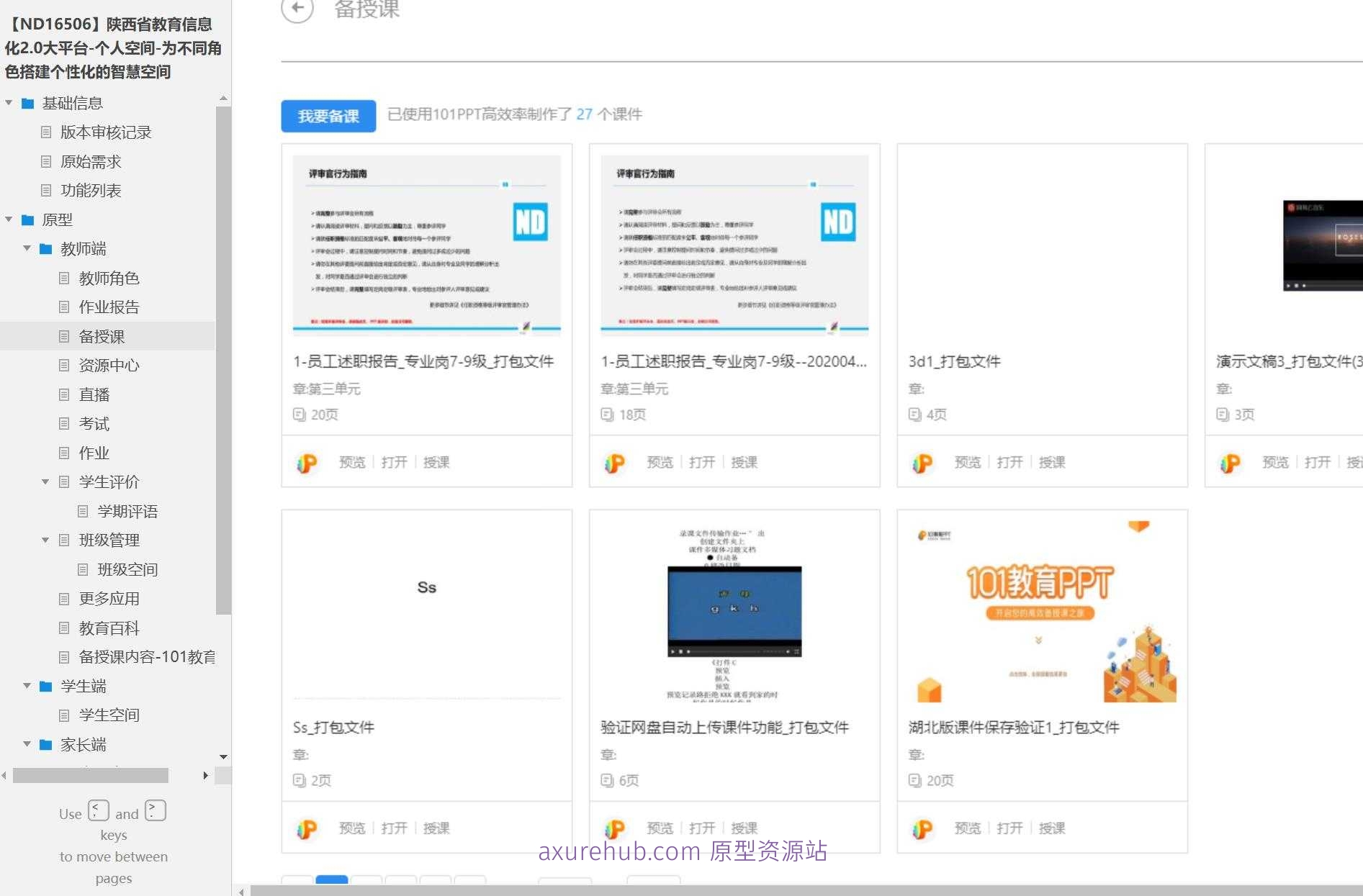Click the document icon next to 教育百科
1363x896 pixels.
tap(65, 628)
